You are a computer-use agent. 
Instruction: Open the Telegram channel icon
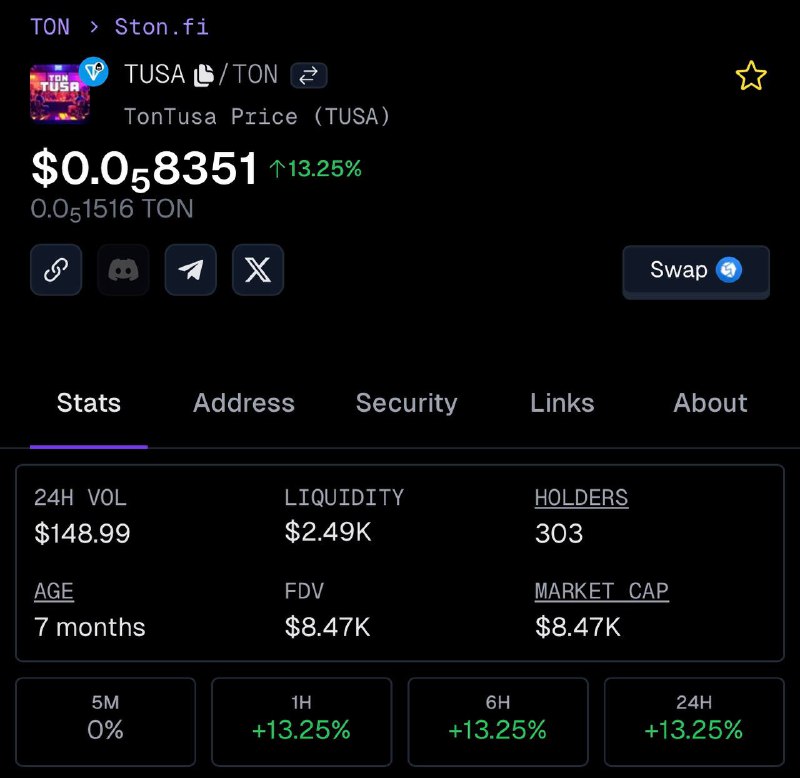[x=191, y=269]
